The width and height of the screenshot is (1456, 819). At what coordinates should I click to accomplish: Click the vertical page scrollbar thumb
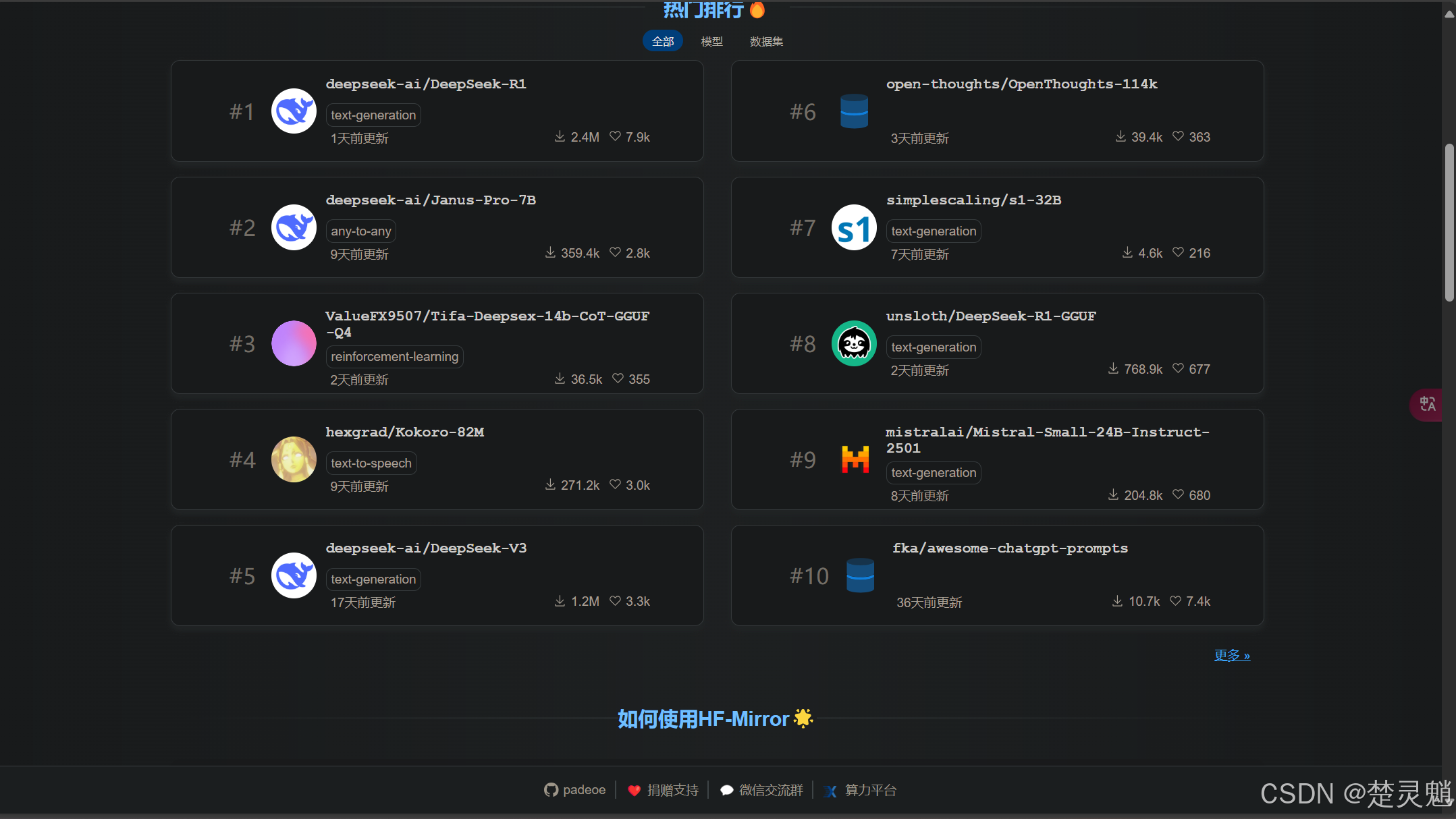click(x=1449, y=223)
